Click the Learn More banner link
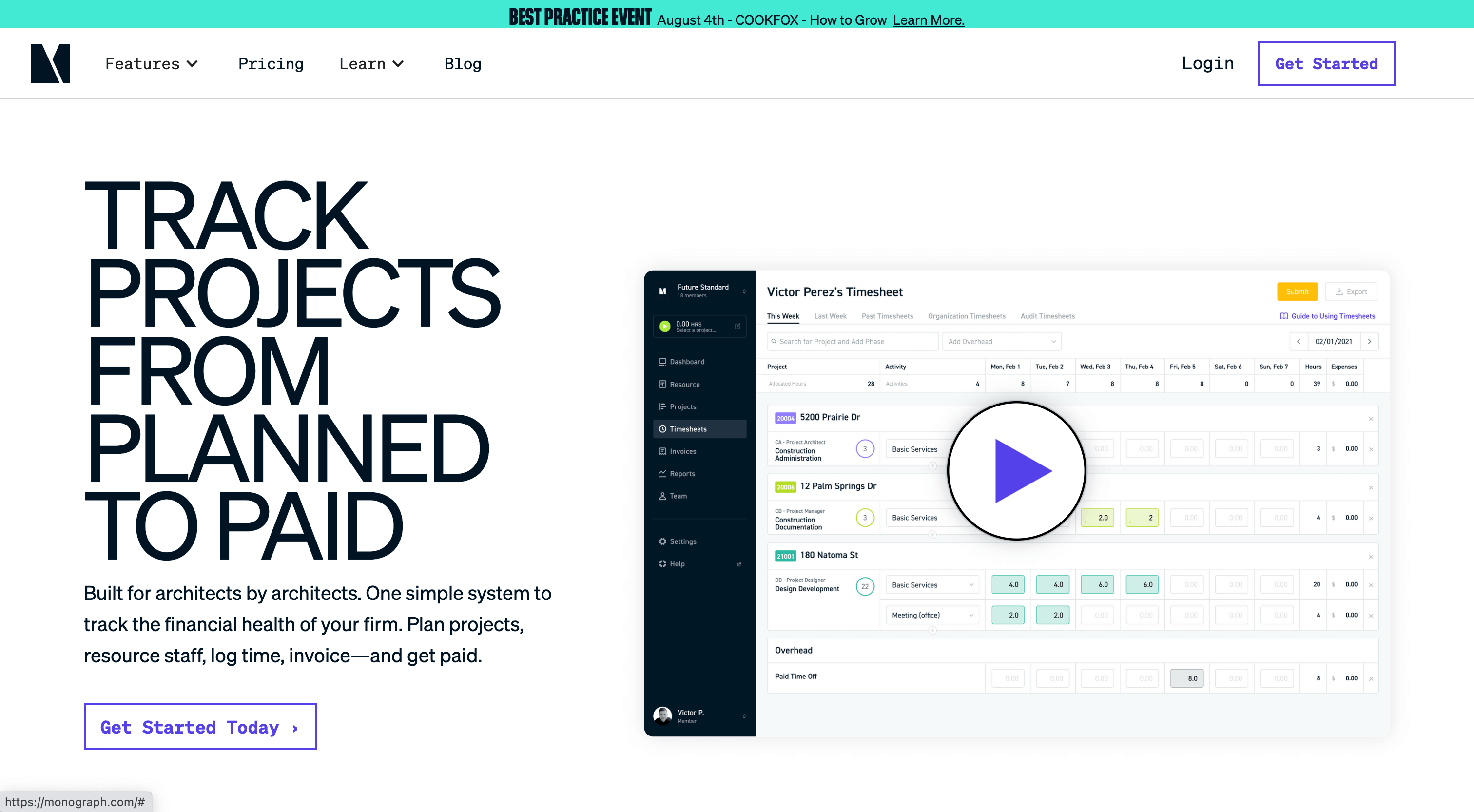The height and width of the screenshot is (812, 1474). tap(928, 20)
